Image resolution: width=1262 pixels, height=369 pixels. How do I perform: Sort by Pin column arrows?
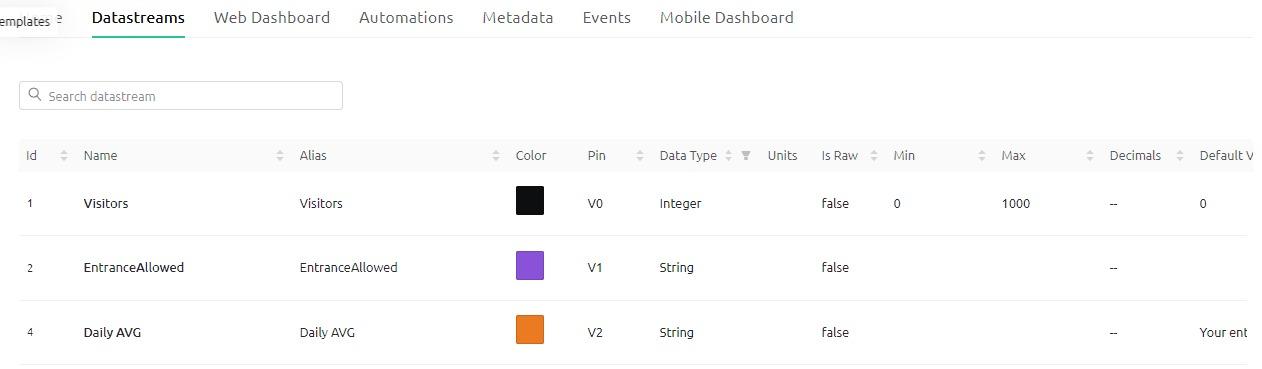(640, 155)
